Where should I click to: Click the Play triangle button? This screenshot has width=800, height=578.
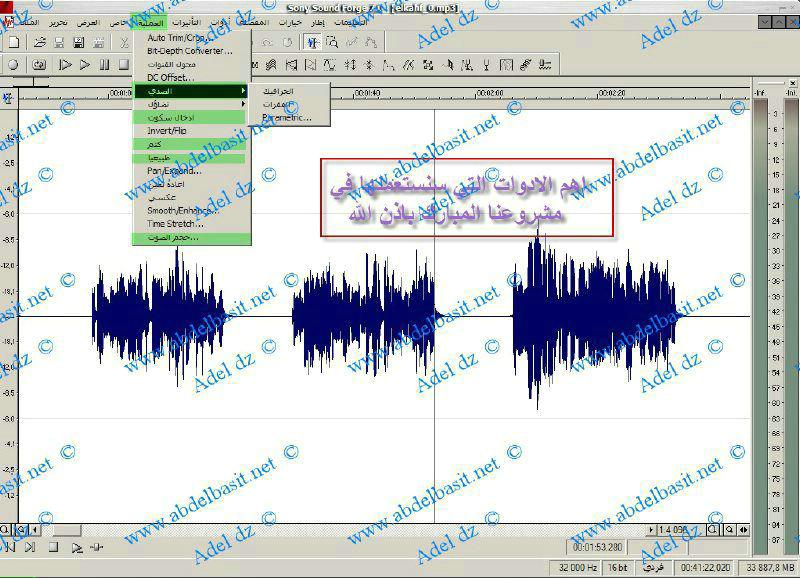[85, 65]
